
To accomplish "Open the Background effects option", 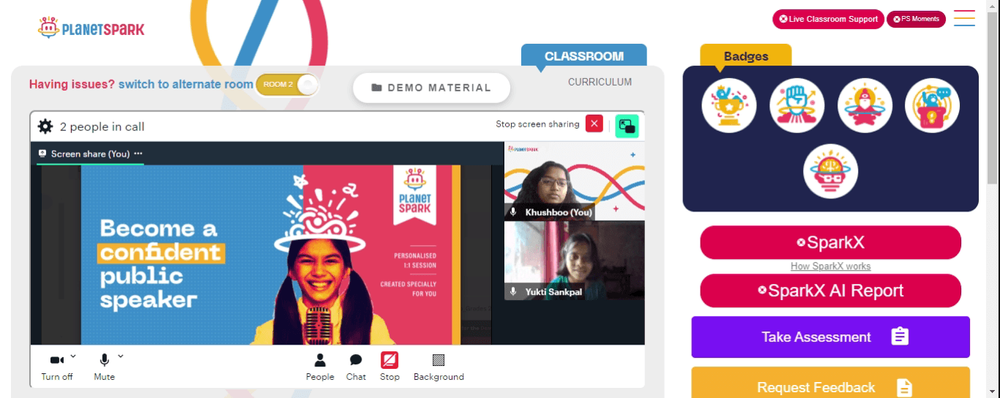I will [439, 367].
